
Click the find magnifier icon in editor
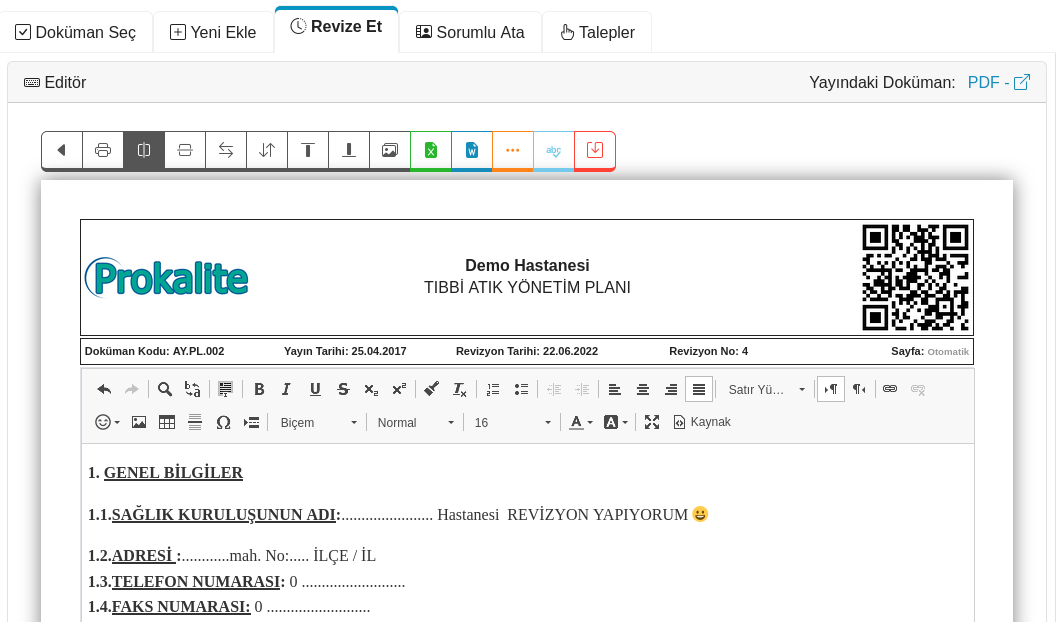click(x=165, y=390)
